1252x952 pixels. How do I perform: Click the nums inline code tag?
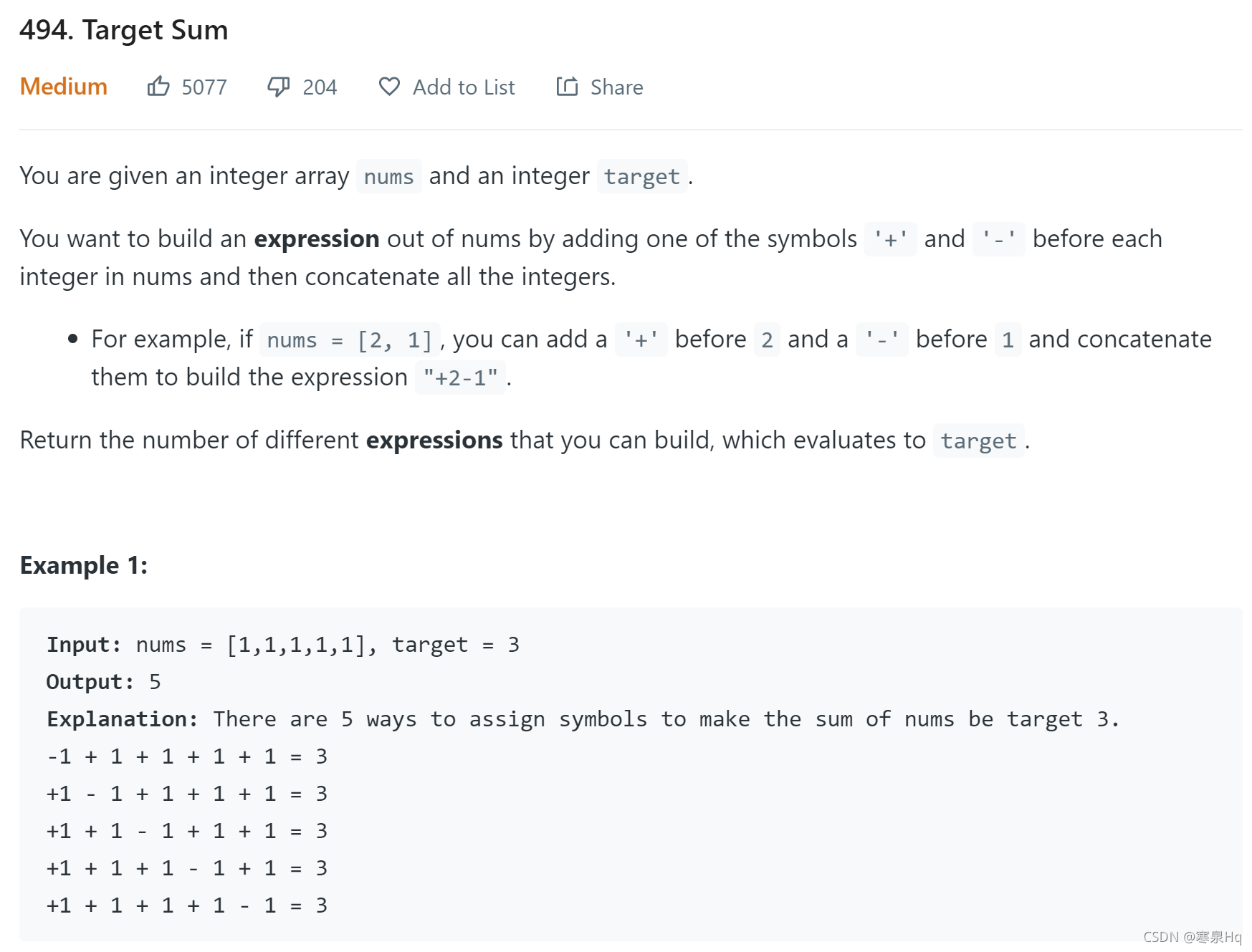pyautogui.click(x=388, y=176)
